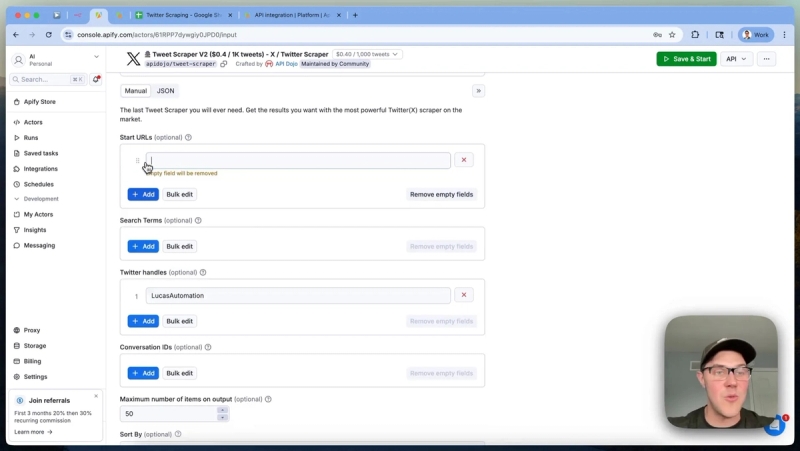The height and width of the screenshot is (451, 800).
Task: Open the Chrome three-dot menu
Action: coord(784,35)
